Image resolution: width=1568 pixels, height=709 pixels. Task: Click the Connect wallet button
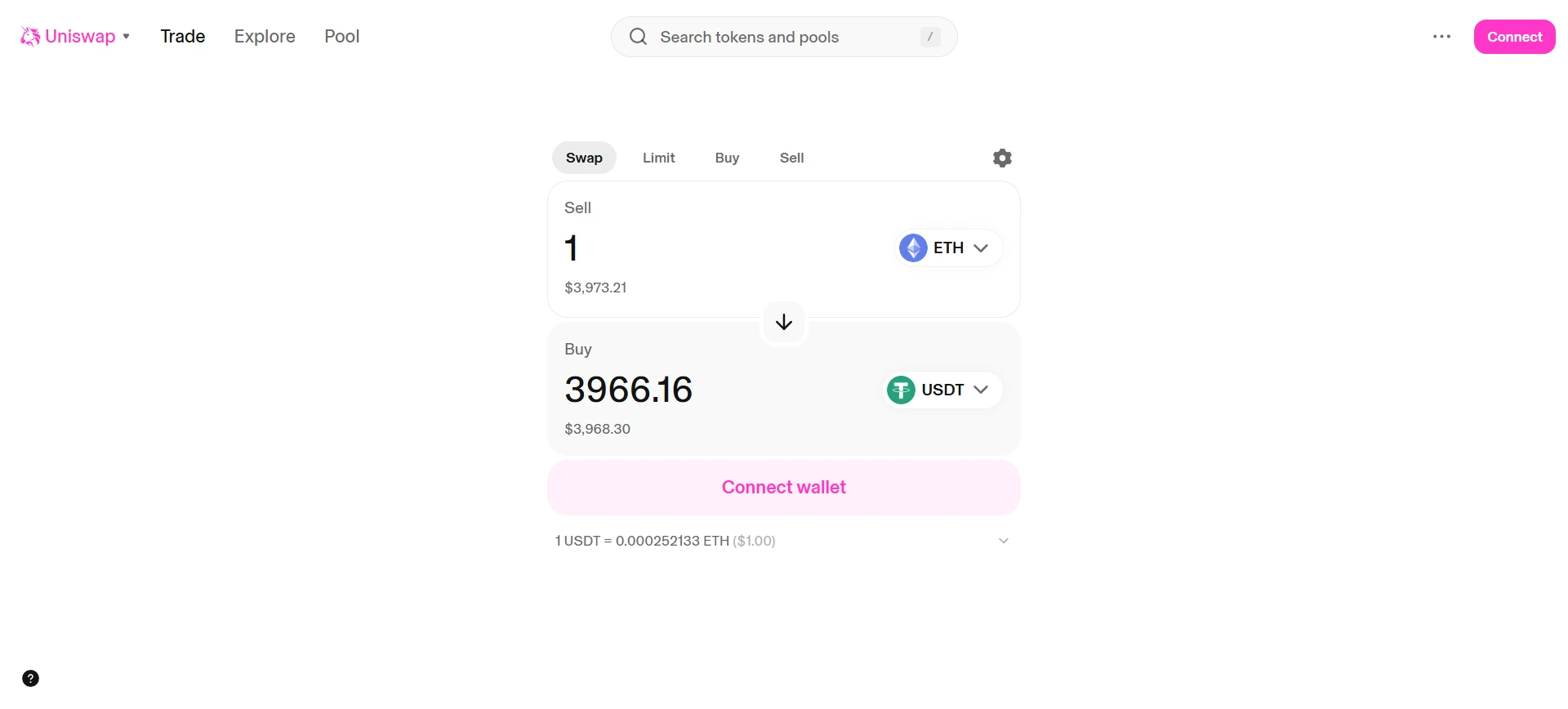[783, 487]
